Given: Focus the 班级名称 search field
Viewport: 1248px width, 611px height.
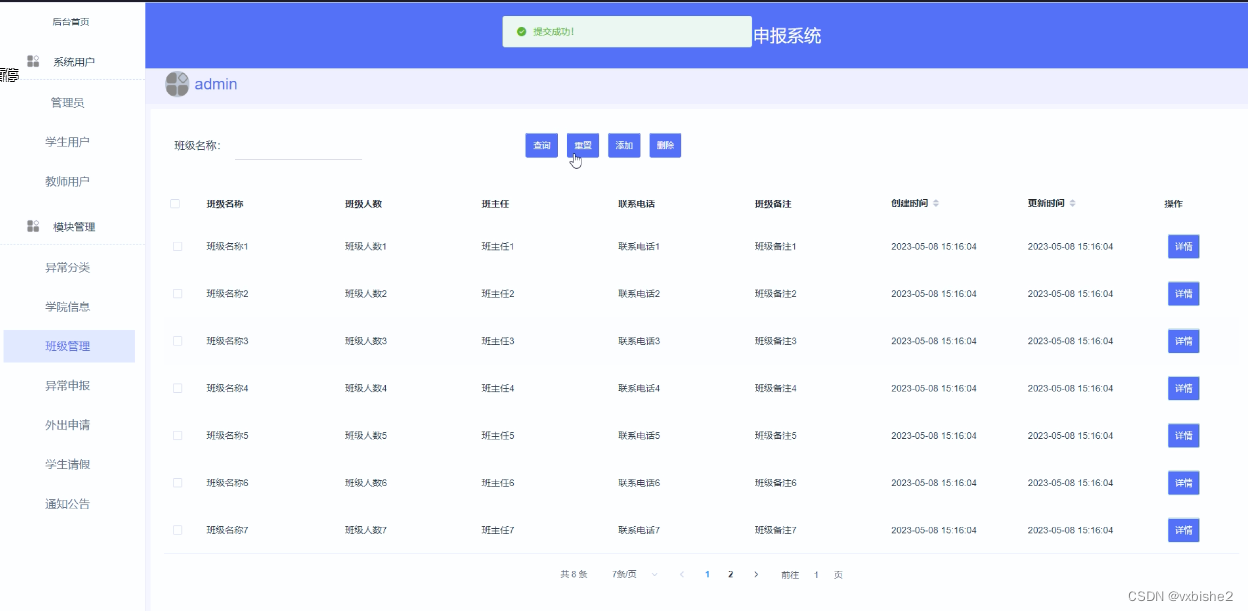Looking at the screenshot, I should coord(298,146).
